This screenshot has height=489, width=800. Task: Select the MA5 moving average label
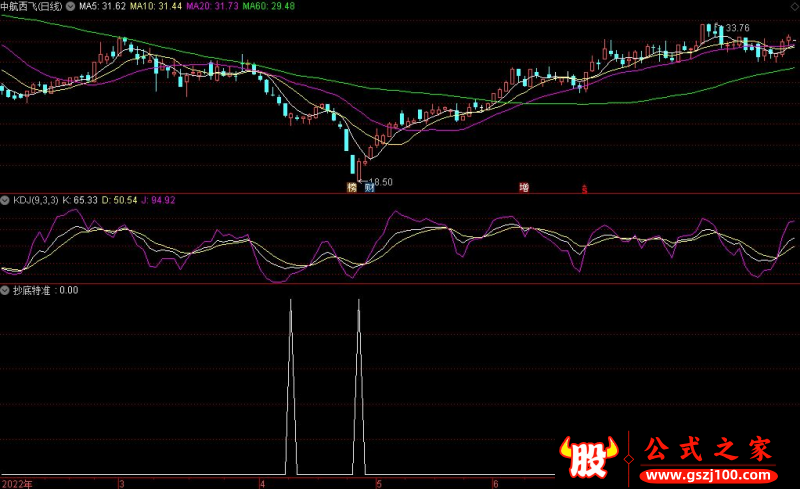(103, 7)
